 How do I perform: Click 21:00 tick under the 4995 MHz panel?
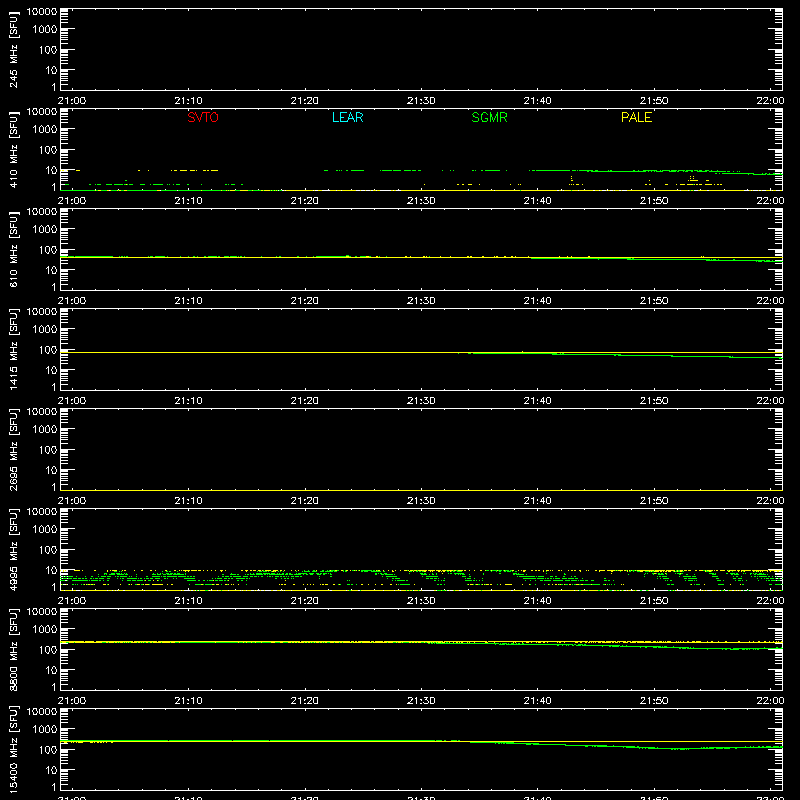pyautogui.click(x=72, y=601)
